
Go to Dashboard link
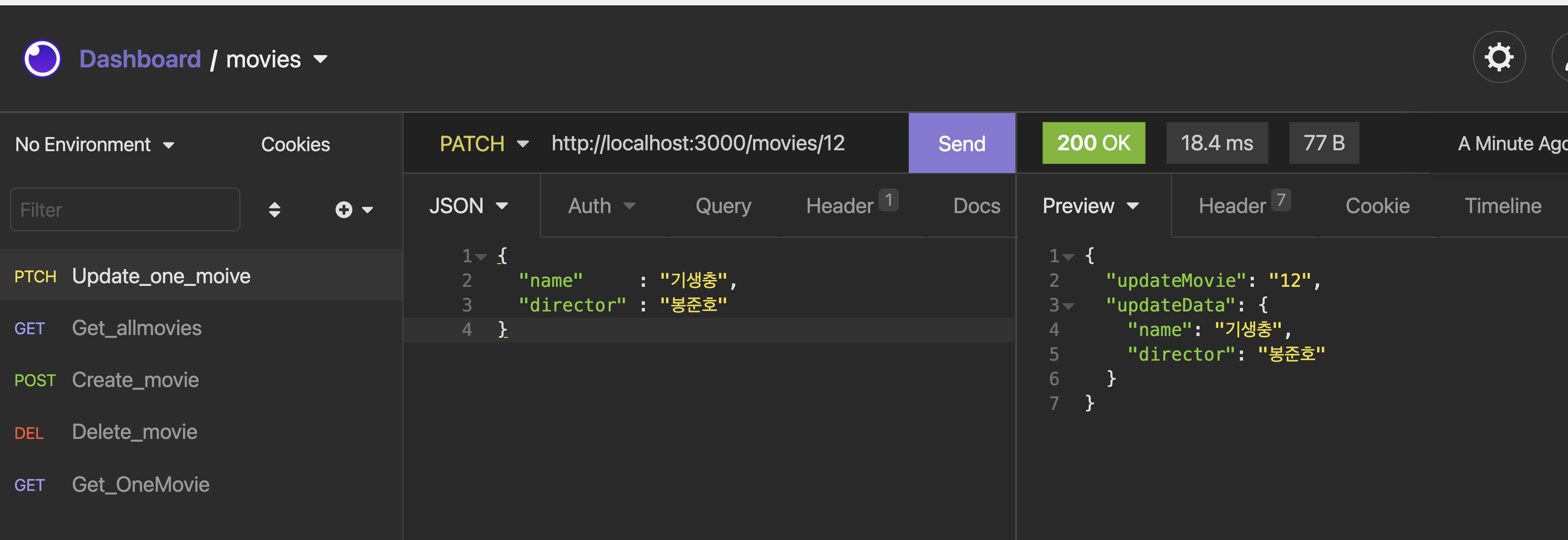coord(140,60)
